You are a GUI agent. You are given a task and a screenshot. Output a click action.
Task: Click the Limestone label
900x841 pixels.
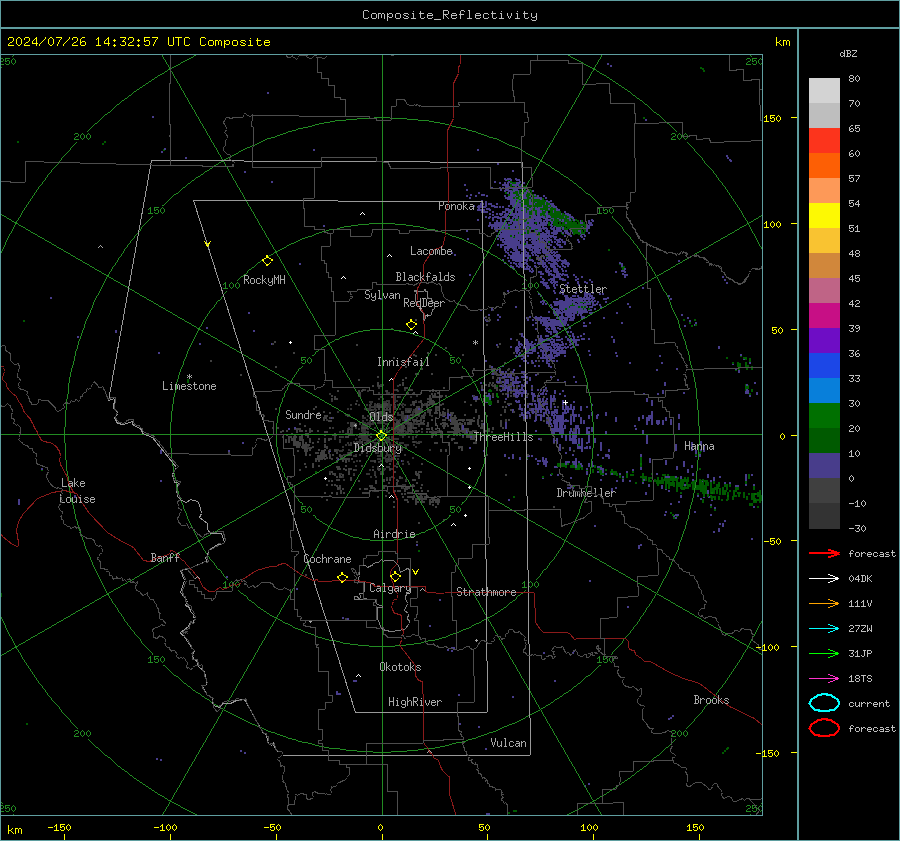pos(189,386)
